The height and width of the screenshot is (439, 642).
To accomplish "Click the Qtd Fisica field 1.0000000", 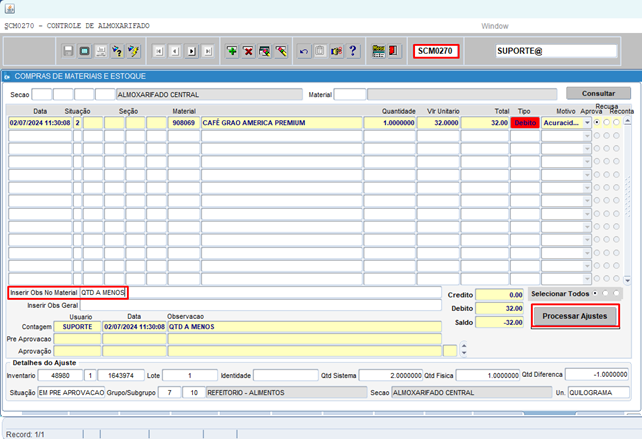I will click(488, 375).
